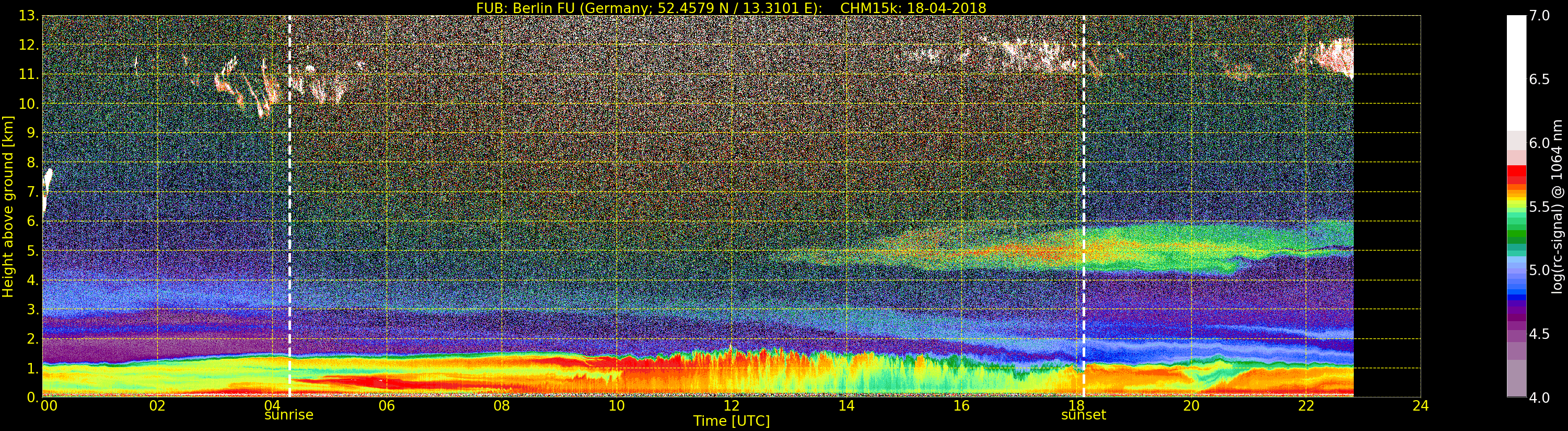
Task: Click the height axis tick label '9.'
Action: point(32,133)
